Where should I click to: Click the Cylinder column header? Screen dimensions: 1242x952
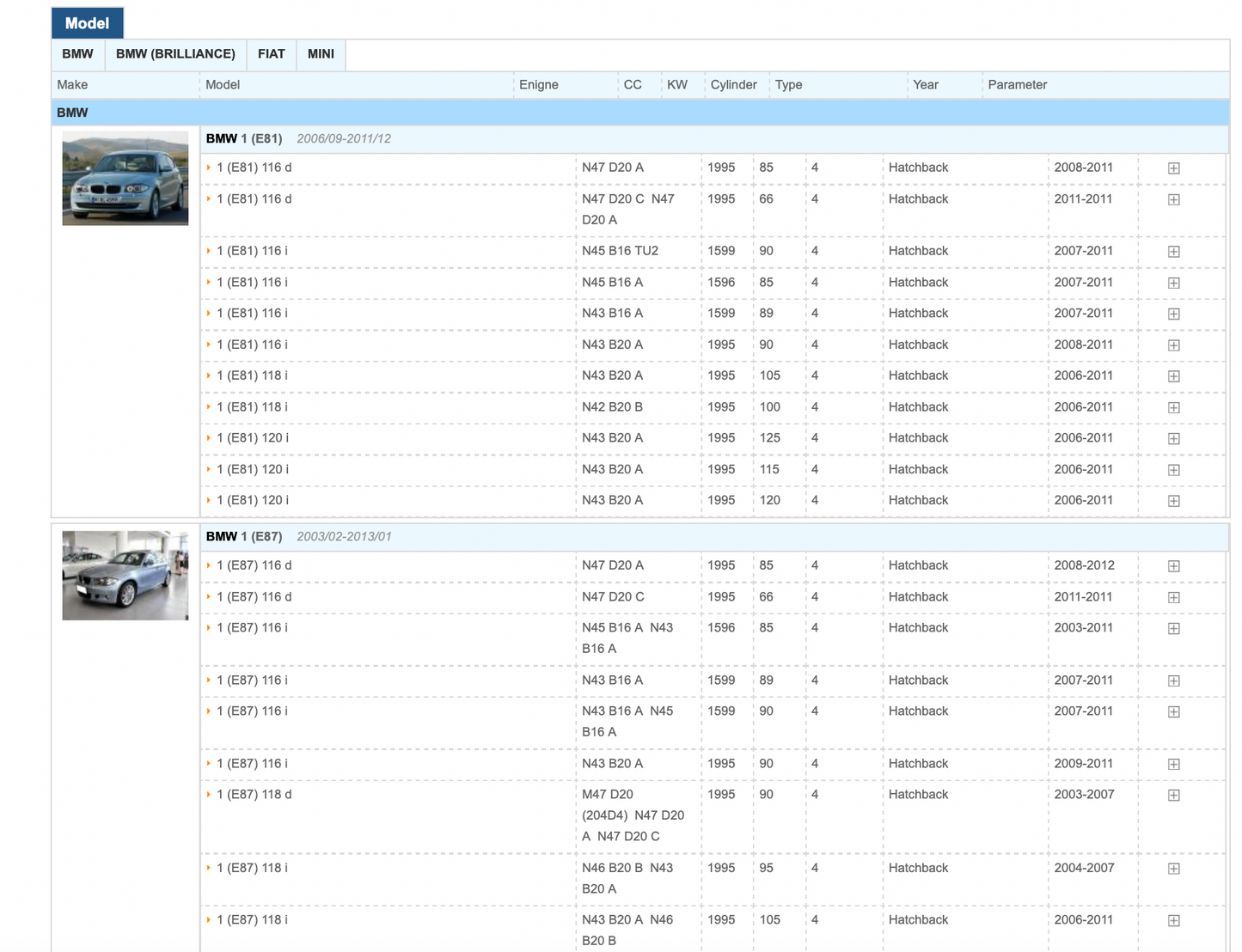733,85
